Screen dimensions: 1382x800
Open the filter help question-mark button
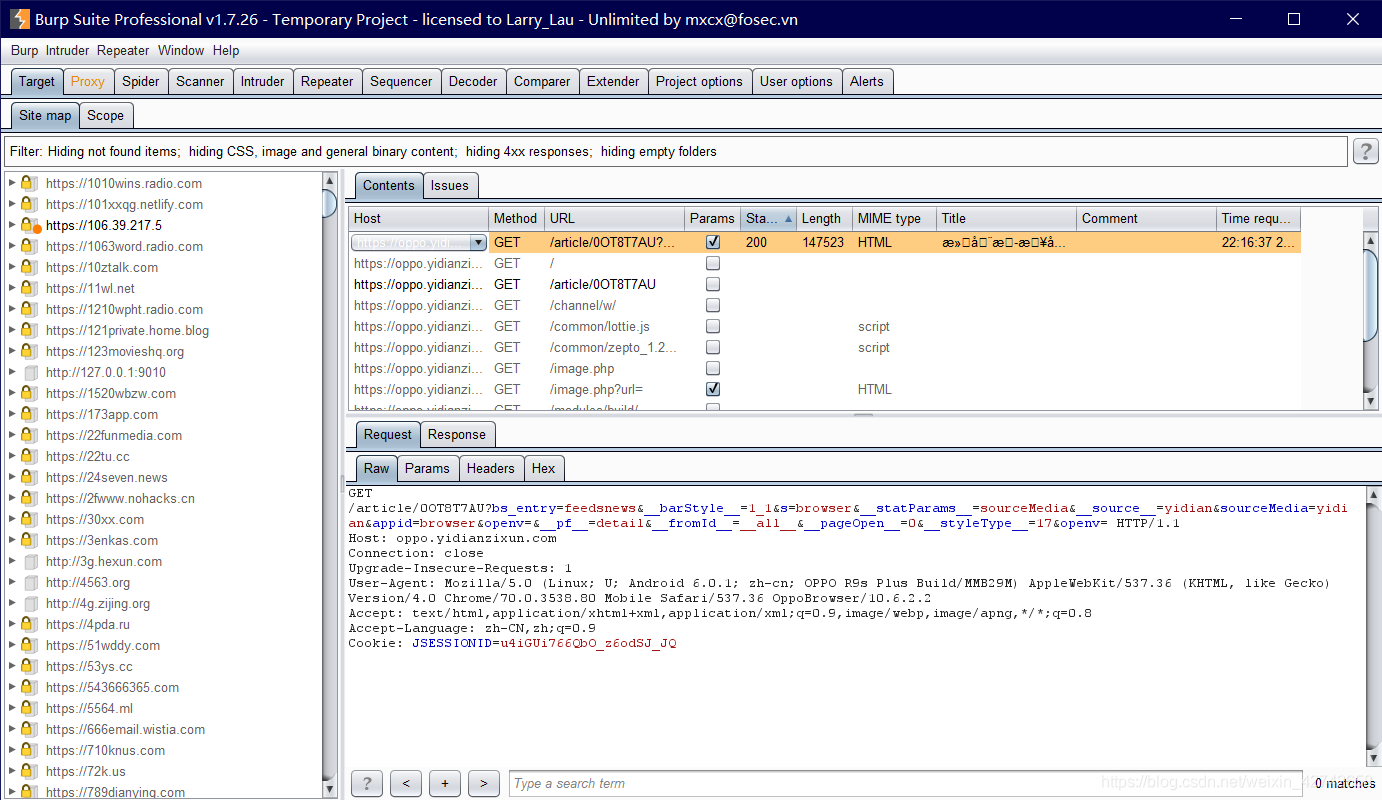click(x=1366, y=151)
